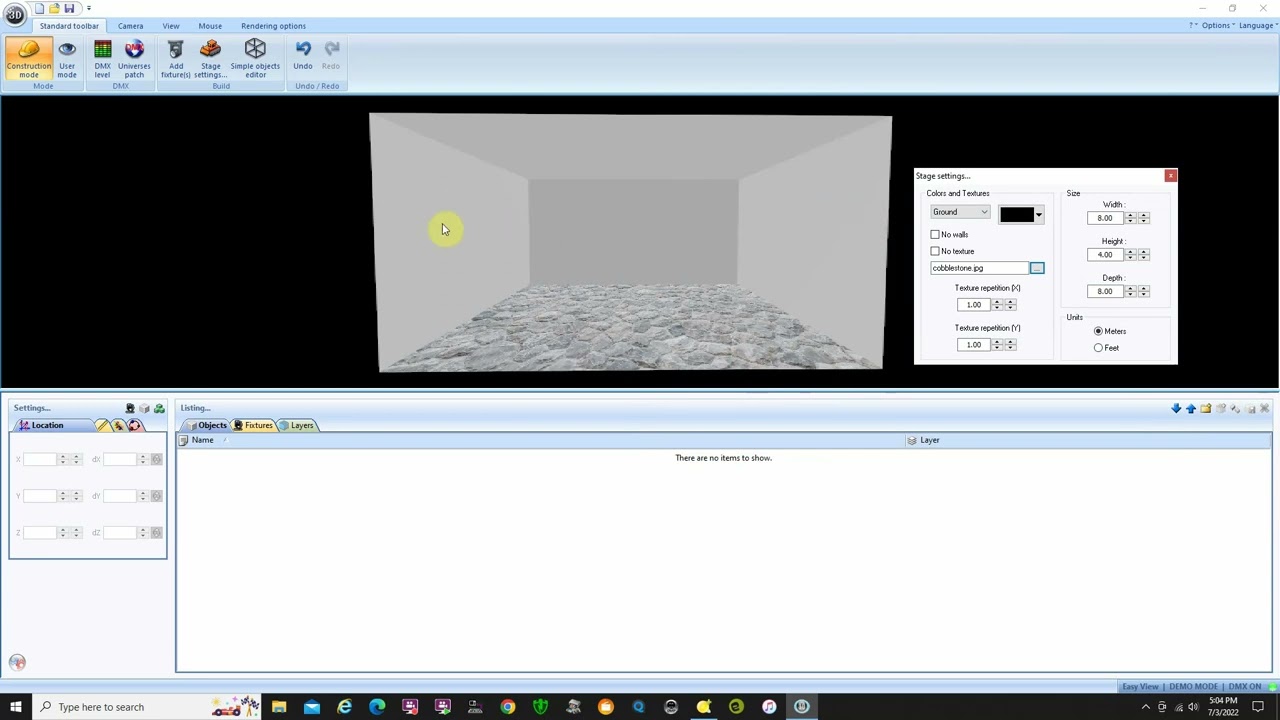The height and width of the screenshot is (720, 1280).
Task: Click the Width value field
Action: 1106,218
